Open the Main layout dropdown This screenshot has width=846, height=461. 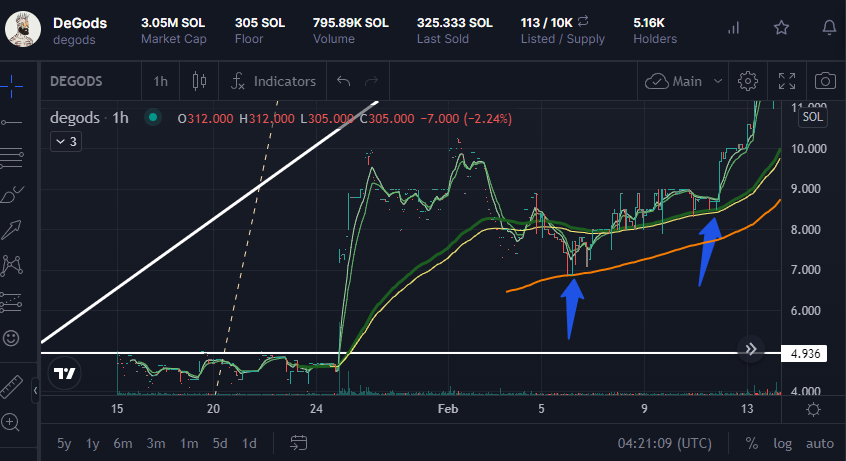pyautogui.click(x=683, y=82)
